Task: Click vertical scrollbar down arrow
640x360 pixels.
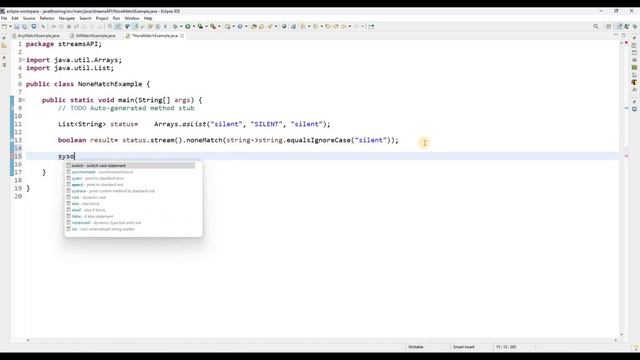Action: click(x=622, y=335)
